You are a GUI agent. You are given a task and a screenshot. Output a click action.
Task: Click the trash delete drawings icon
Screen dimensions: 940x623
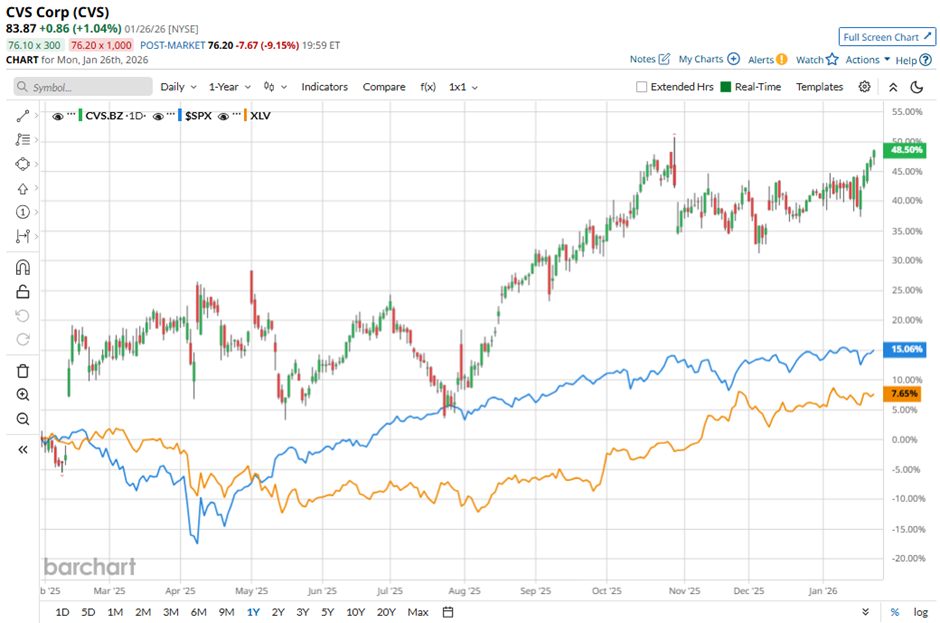(x=22, y=371)
